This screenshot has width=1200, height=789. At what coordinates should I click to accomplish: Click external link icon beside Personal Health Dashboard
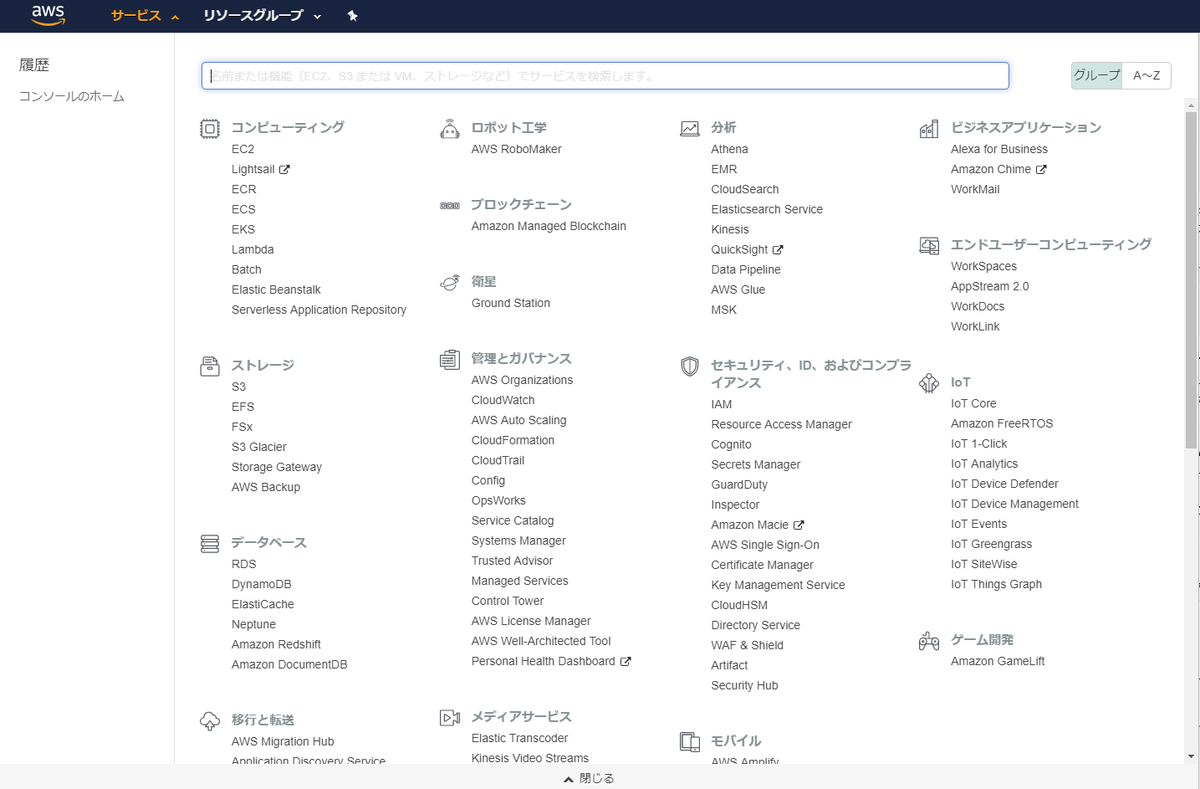tap(626, 661)
